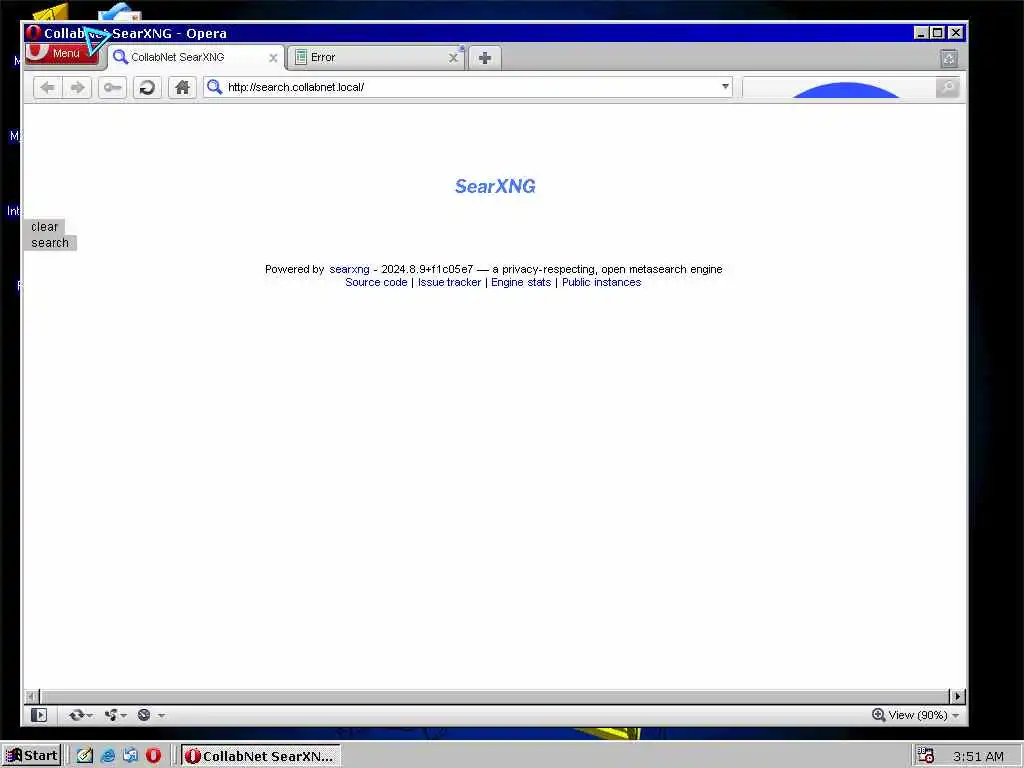1024x768 pixels.
Task: Click the system tray icon beside the clock
Action: (925, 756)
